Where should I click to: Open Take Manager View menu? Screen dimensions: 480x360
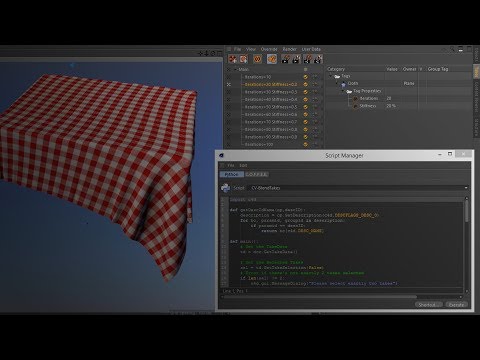click(x=251, y=49)
